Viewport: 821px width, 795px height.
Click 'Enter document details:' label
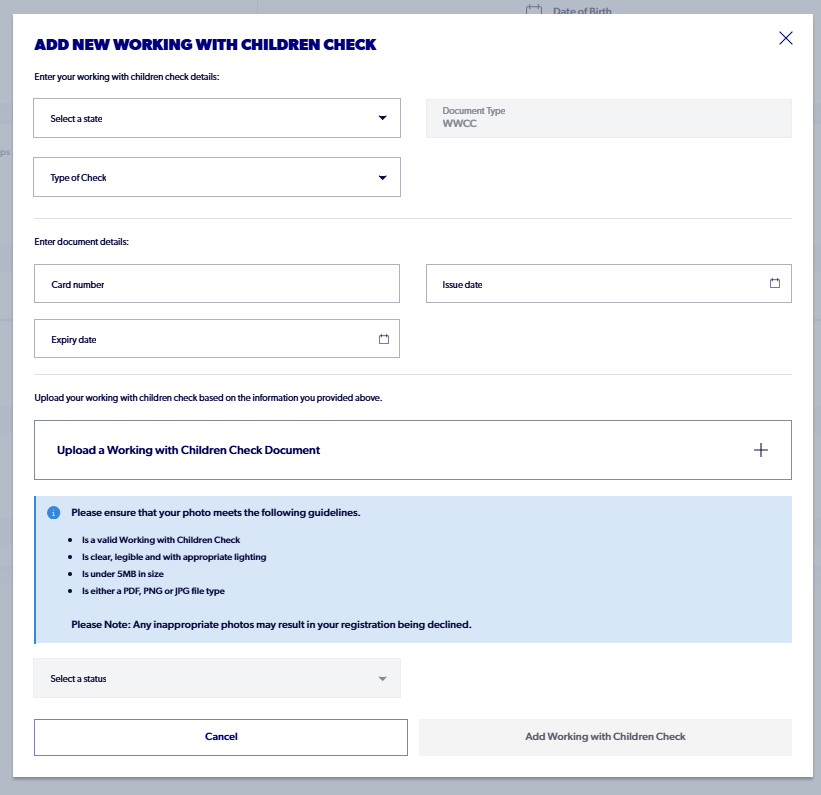click(82, 241)
